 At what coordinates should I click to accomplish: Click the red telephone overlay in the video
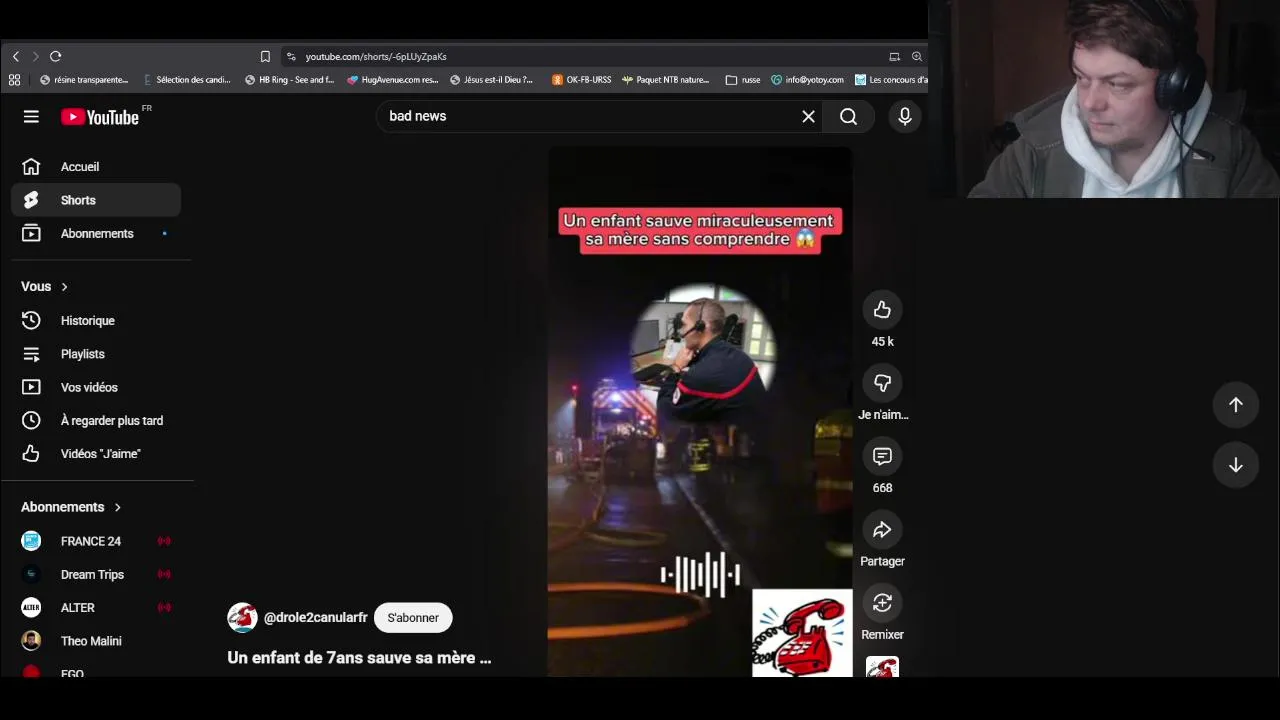coord(802,633)
